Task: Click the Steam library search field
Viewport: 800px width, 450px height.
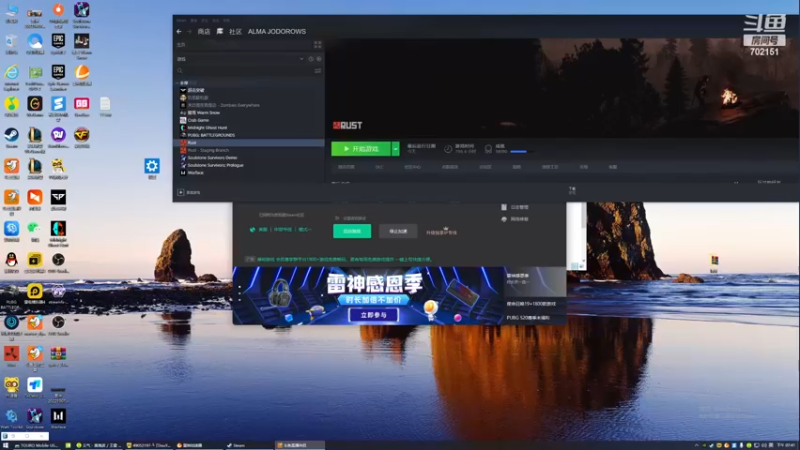Action: click(247, 71)
